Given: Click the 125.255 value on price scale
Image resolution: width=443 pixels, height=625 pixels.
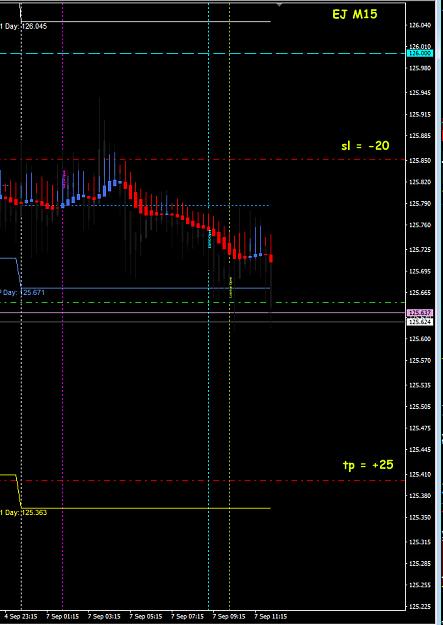Looking at the screenshot, I should (x=420, y=586).
